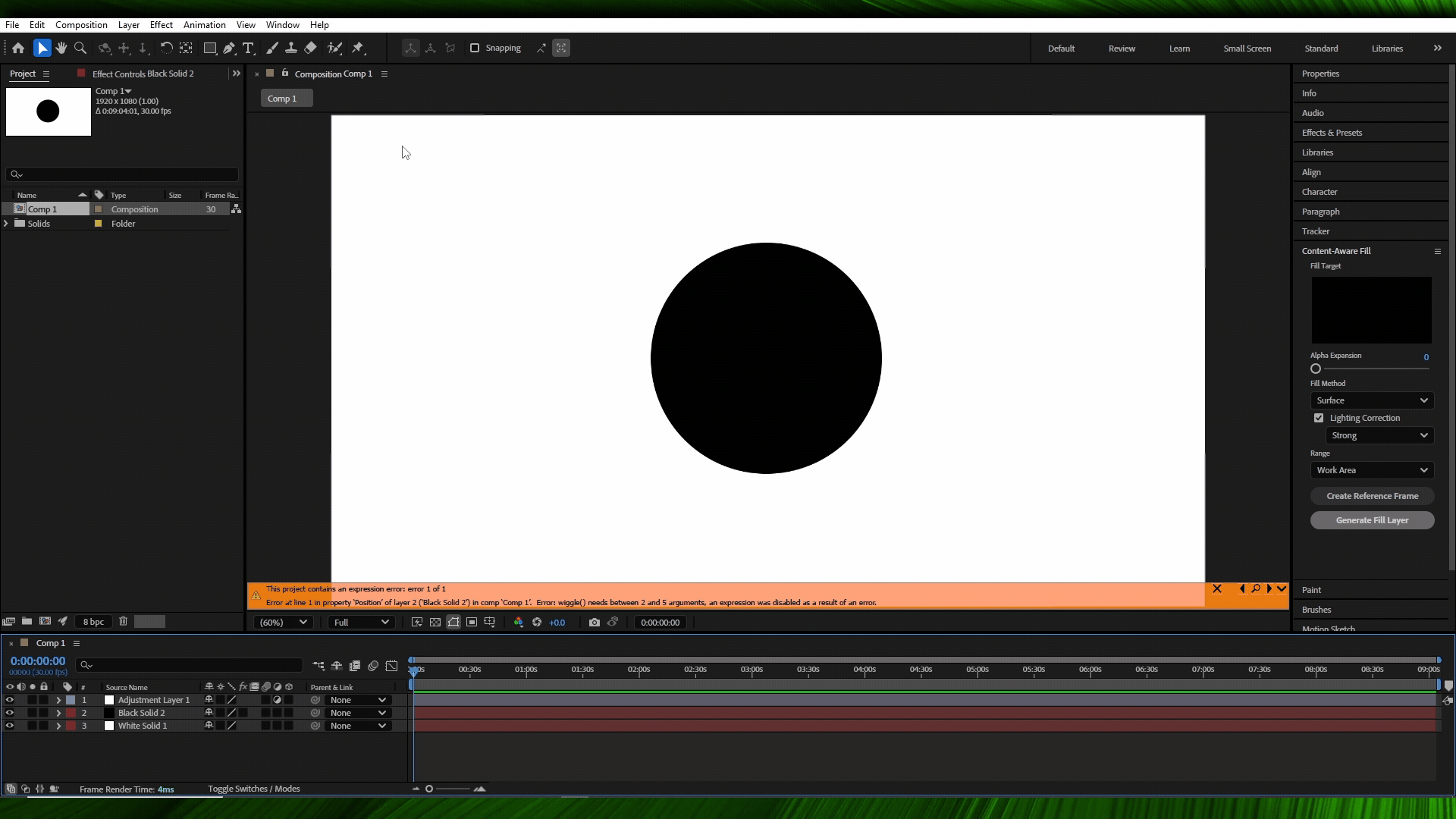
Task: Select the Brush tool
Action: (x=272, y=48)
